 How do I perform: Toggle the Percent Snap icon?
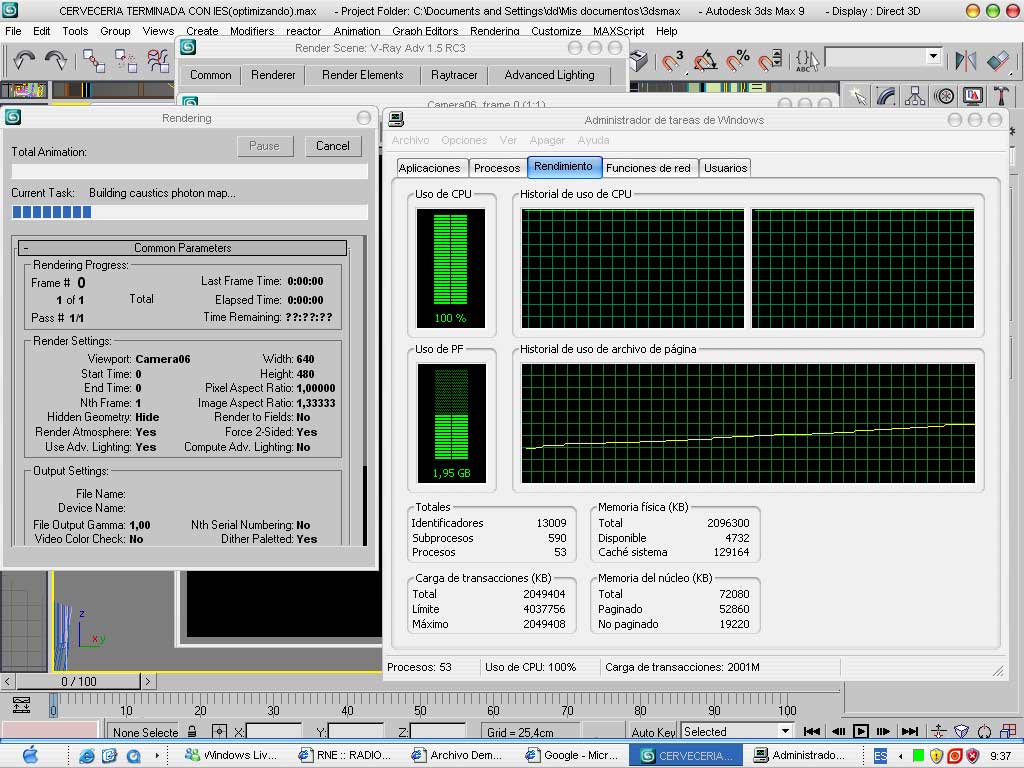[737, 61]
